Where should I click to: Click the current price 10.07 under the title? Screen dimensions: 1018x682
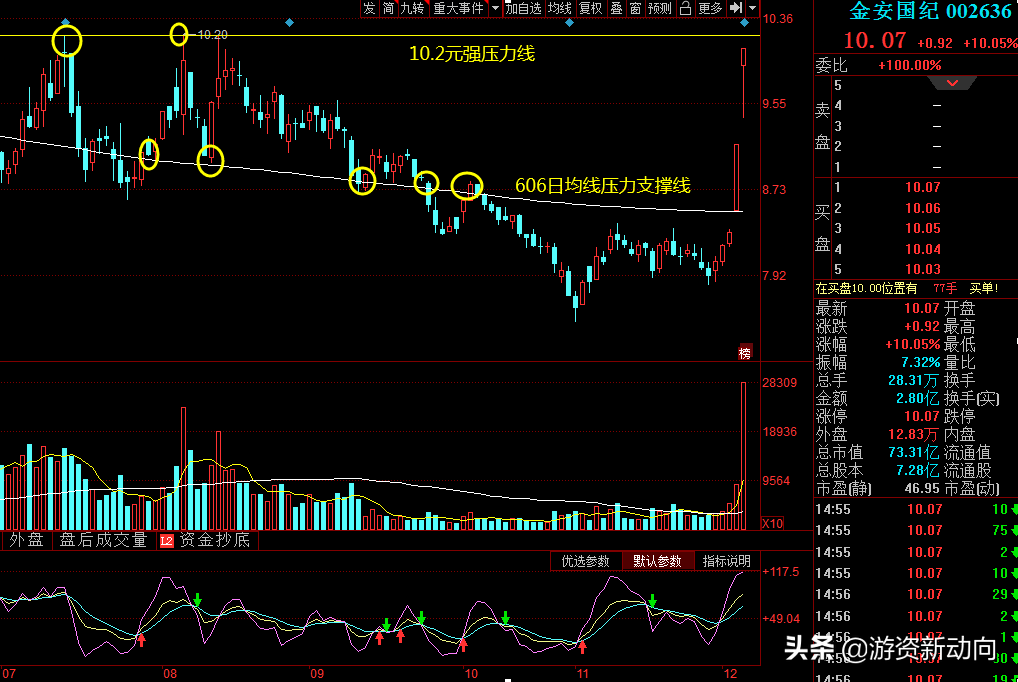pyautogui.click(x=875, y=41)
